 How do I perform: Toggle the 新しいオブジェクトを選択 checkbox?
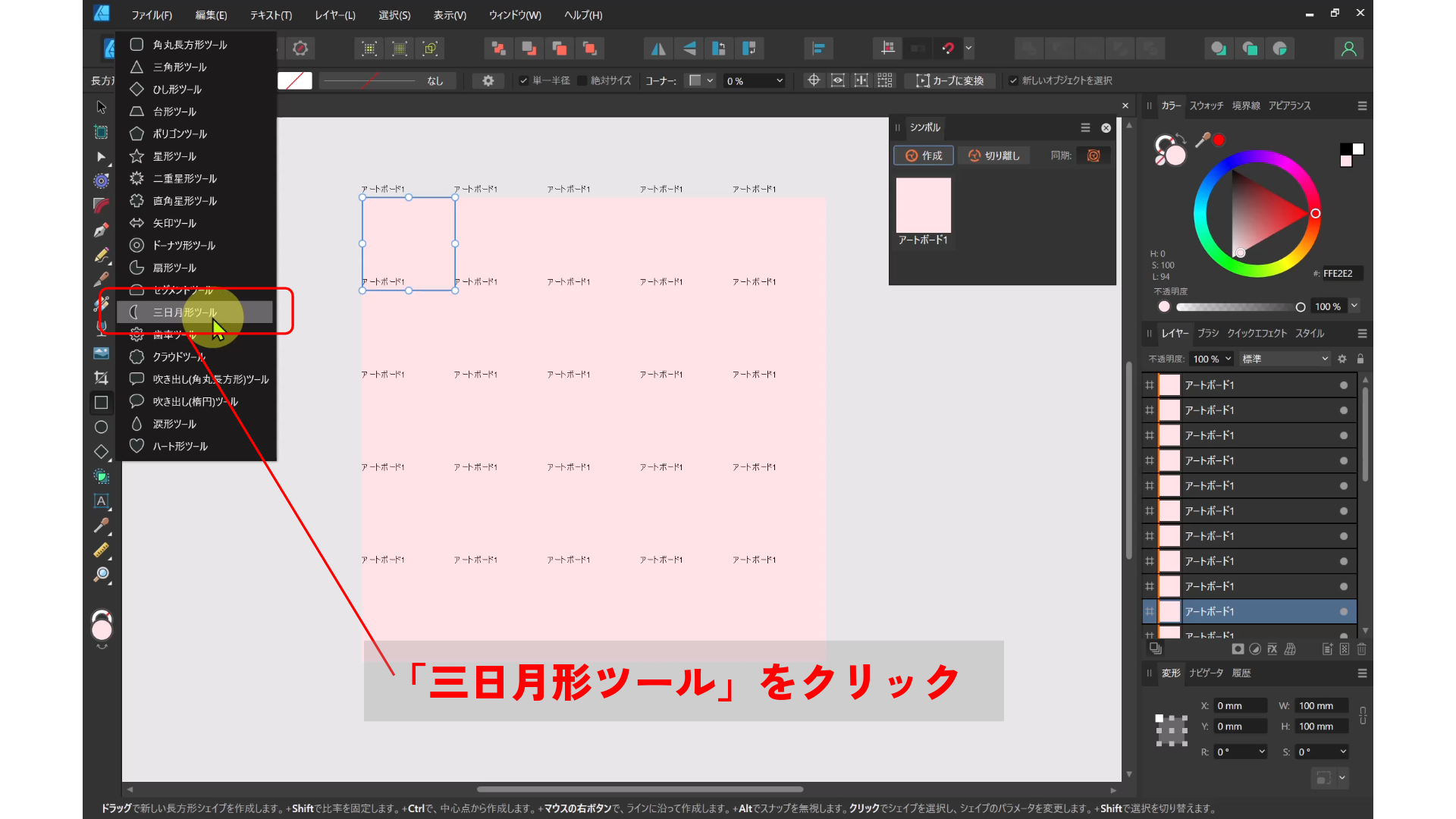click(x=1015, y=80)
